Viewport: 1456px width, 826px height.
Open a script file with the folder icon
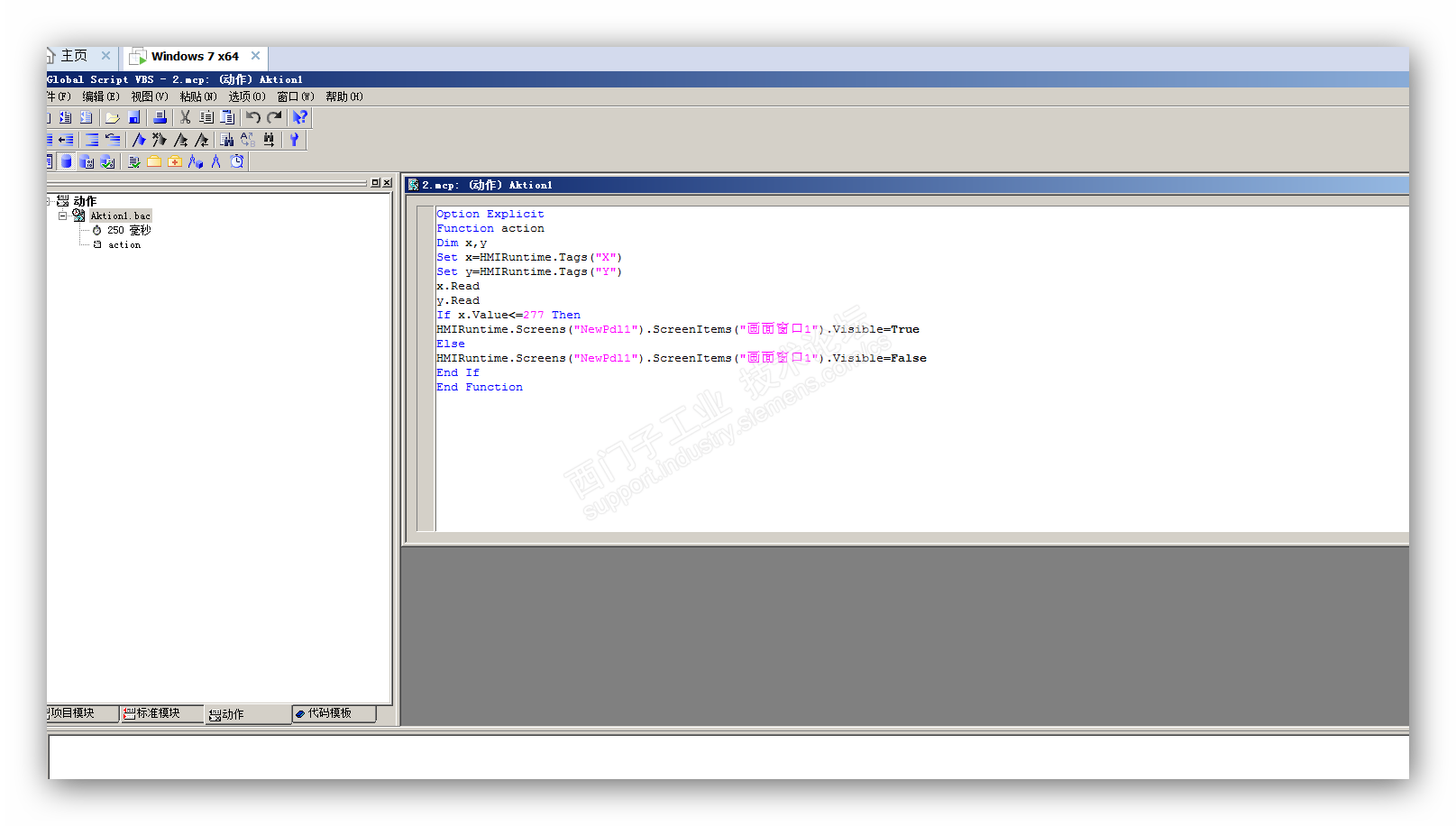click(x=112, y=117)
